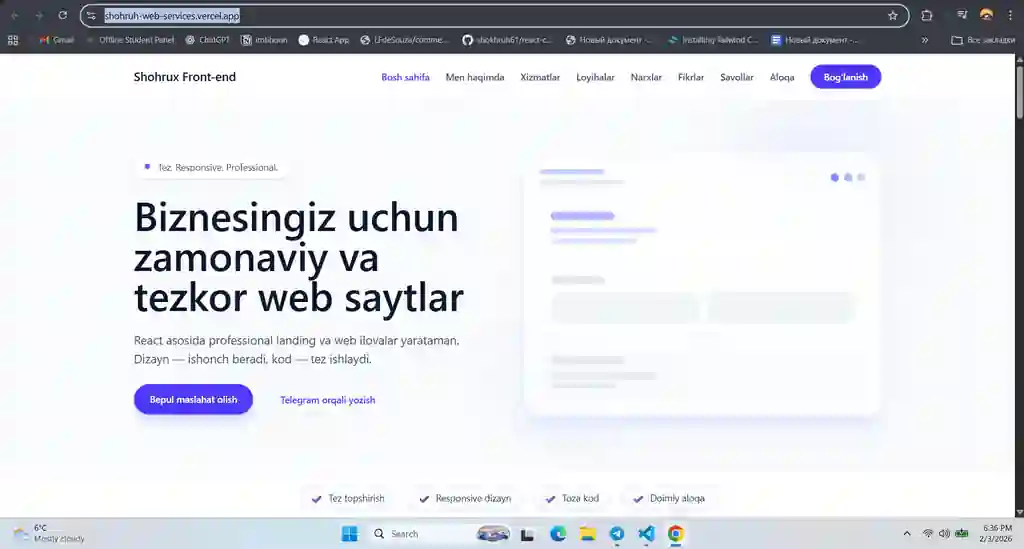Open Visual Studio Code from taskbar

coord(646,534)
